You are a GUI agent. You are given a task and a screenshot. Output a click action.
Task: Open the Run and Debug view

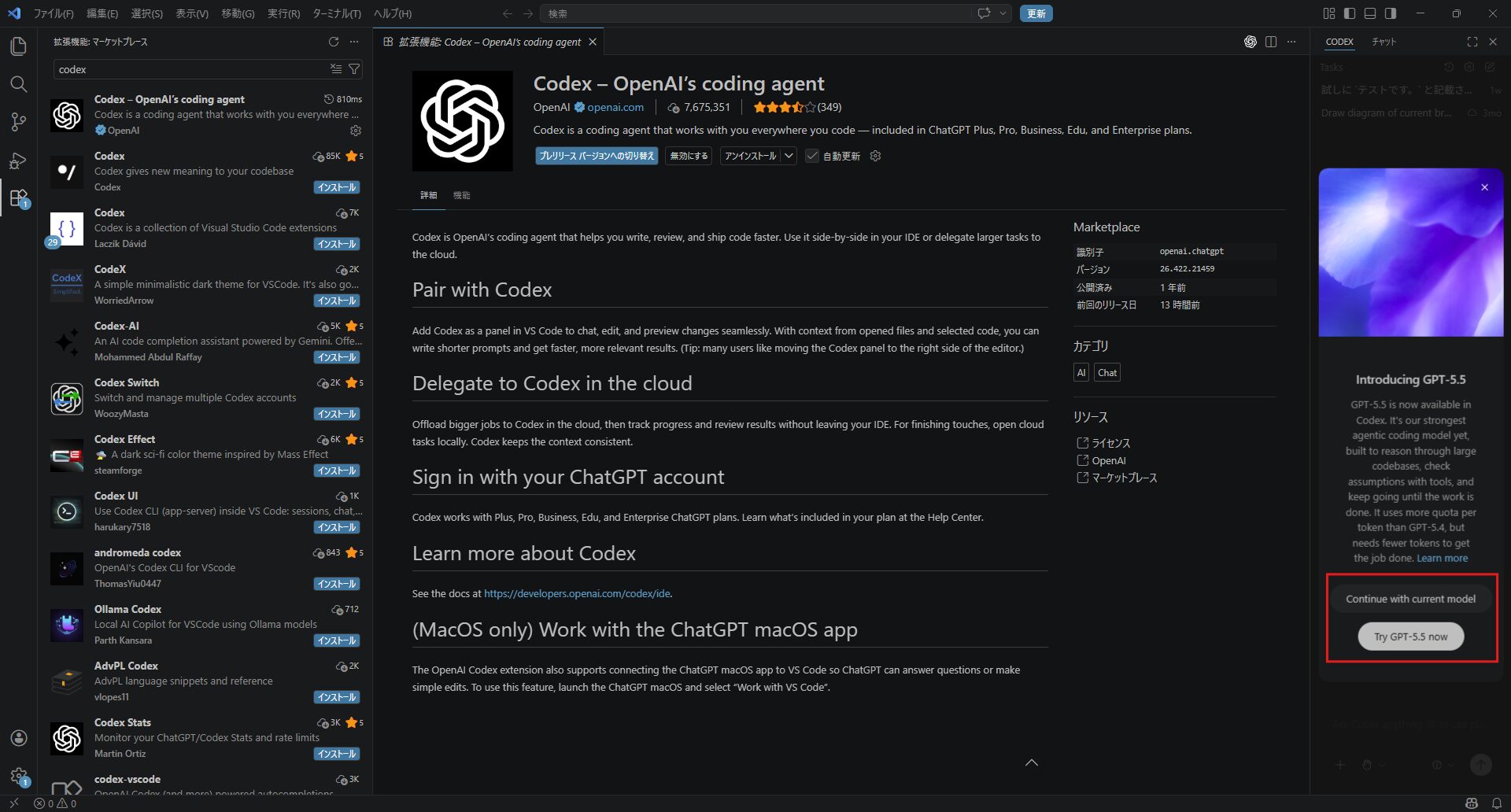pos(18,161)
